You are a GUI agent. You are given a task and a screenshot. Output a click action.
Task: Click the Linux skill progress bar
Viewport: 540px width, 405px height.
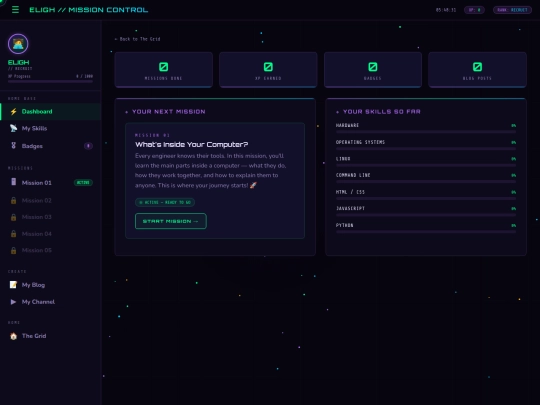(x=426, y=165)
